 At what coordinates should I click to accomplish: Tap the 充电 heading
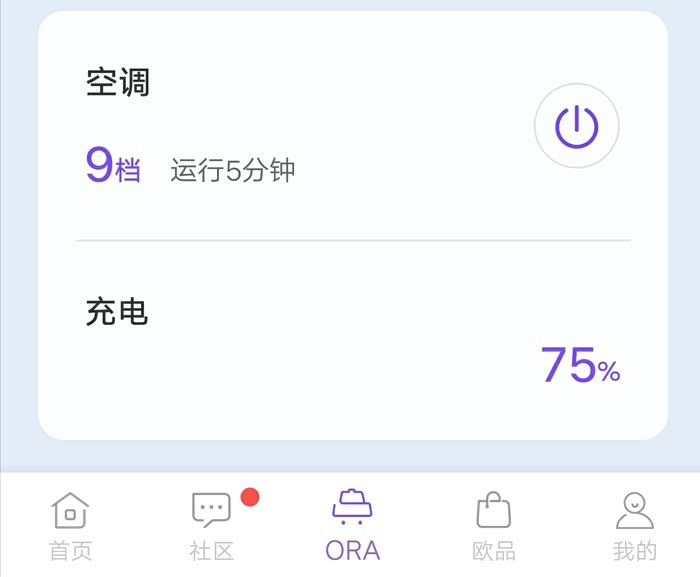click(x=117, y=313)
